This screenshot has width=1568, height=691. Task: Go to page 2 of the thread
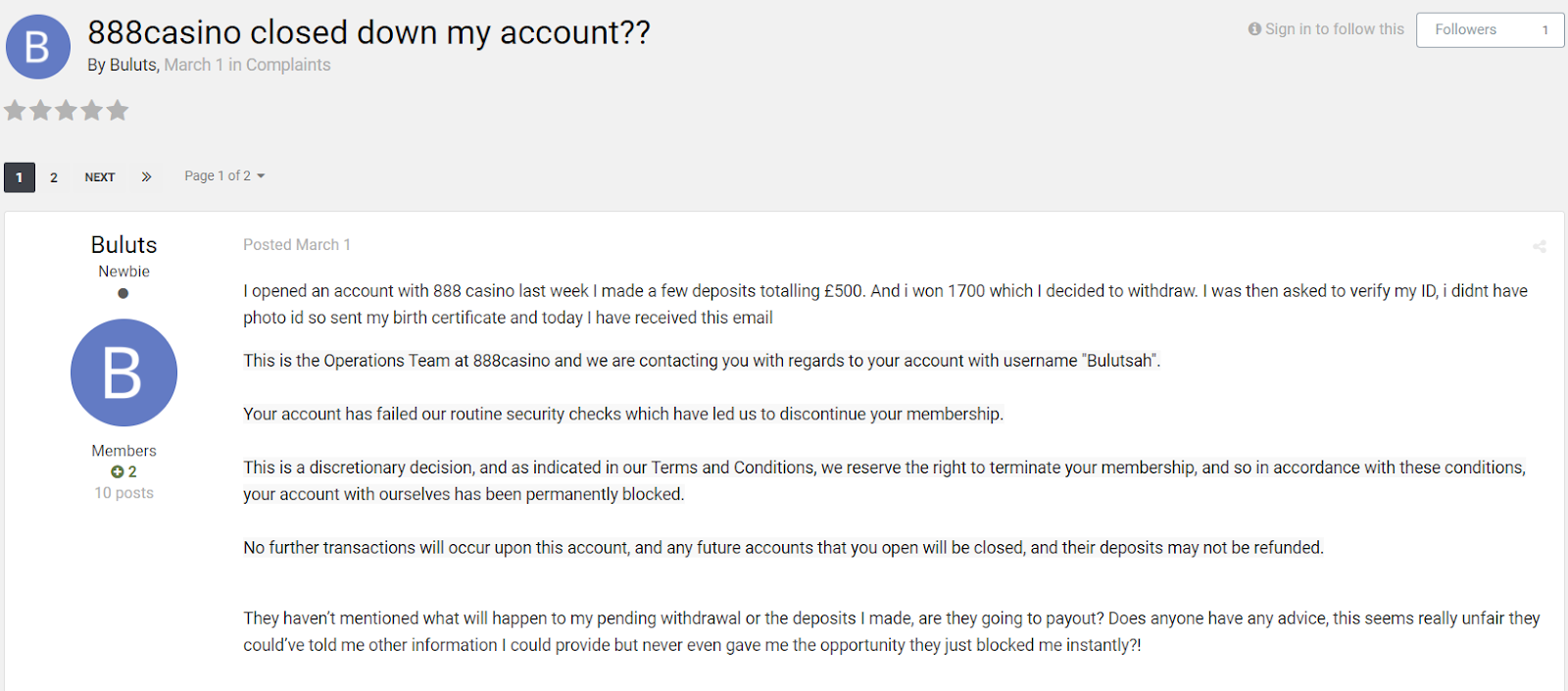54,177
